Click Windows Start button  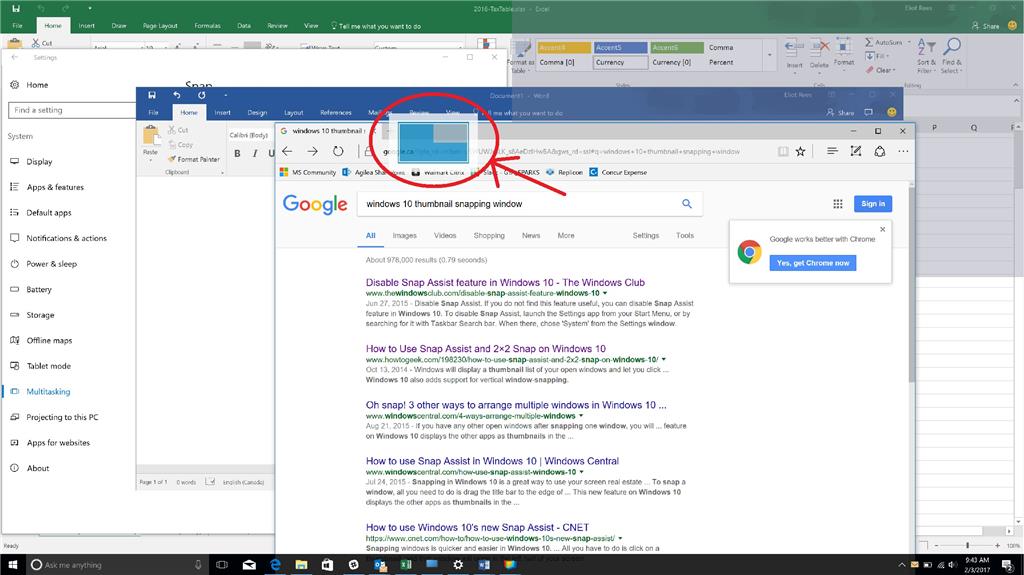click(12, 565)
